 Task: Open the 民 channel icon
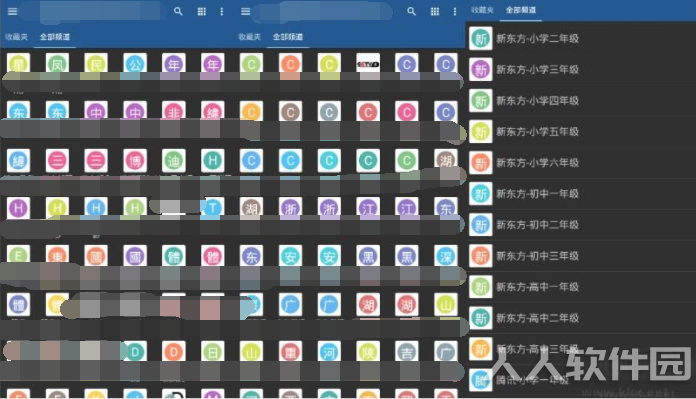(96, 64)
